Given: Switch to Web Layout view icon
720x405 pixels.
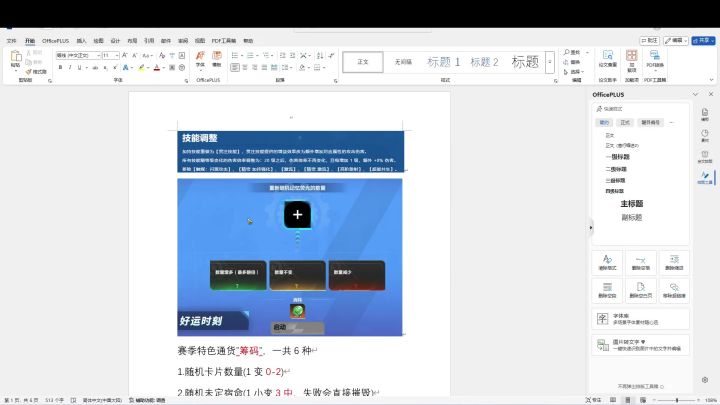Looking at the screenshot, I should point(643,400).
